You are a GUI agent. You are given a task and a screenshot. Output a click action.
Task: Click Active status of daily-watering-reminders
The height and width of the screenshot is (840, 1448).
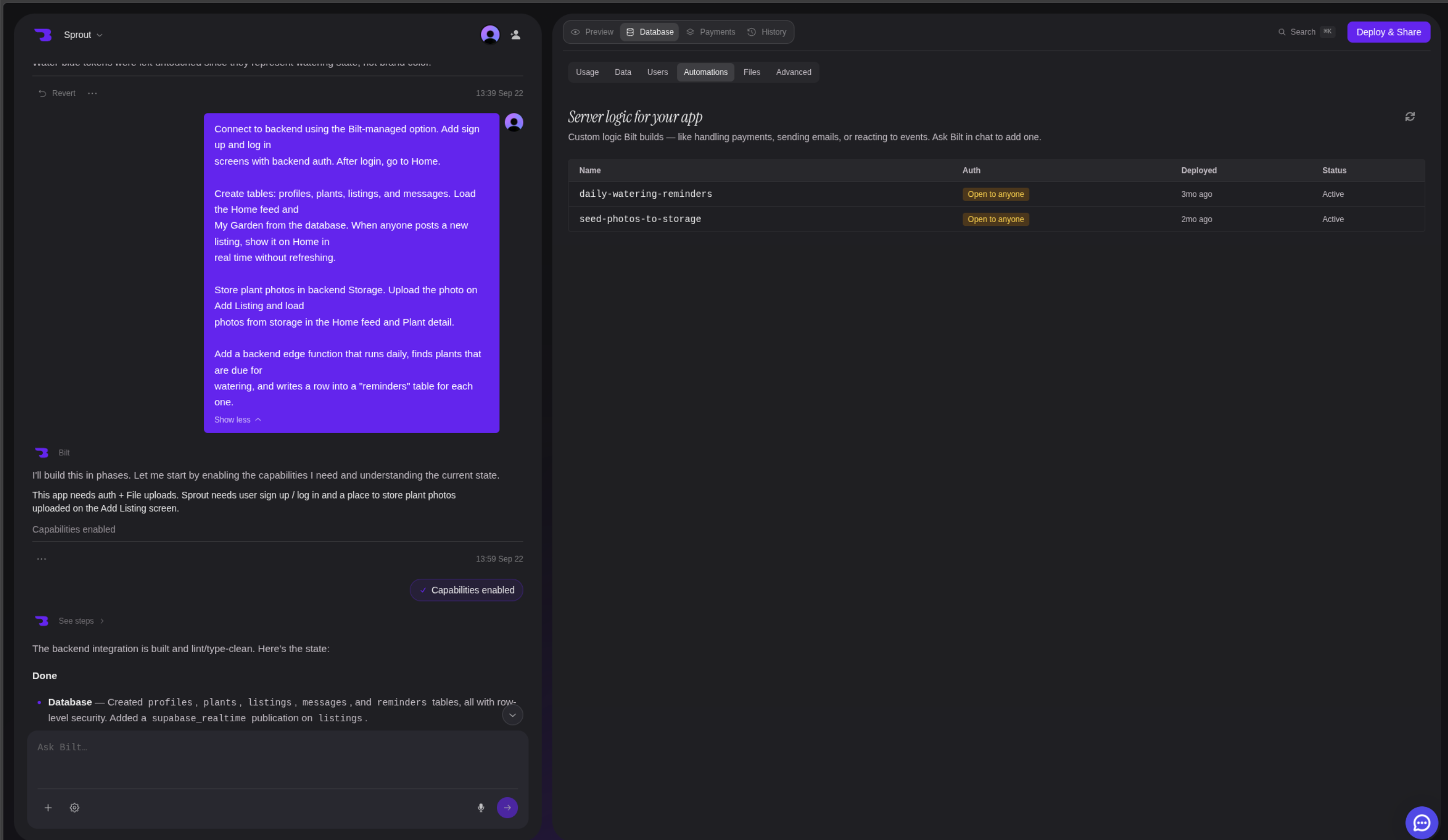click(x=1333, y=194)
